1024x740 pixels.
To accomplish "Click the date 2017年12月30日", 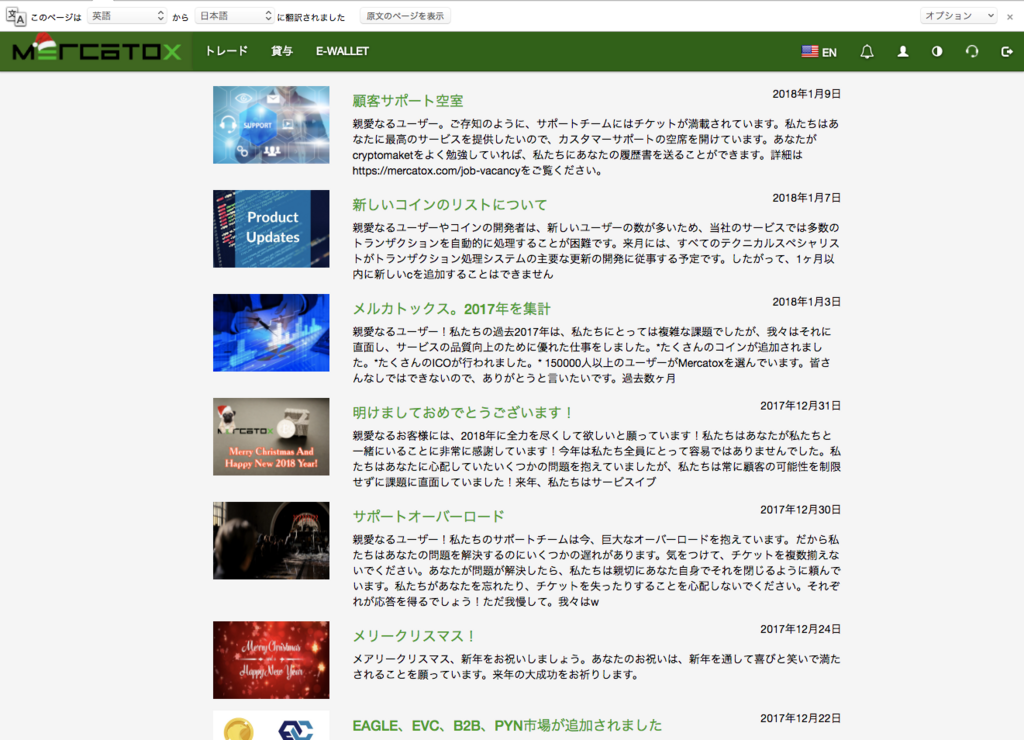I will click(x=801, y=509).
